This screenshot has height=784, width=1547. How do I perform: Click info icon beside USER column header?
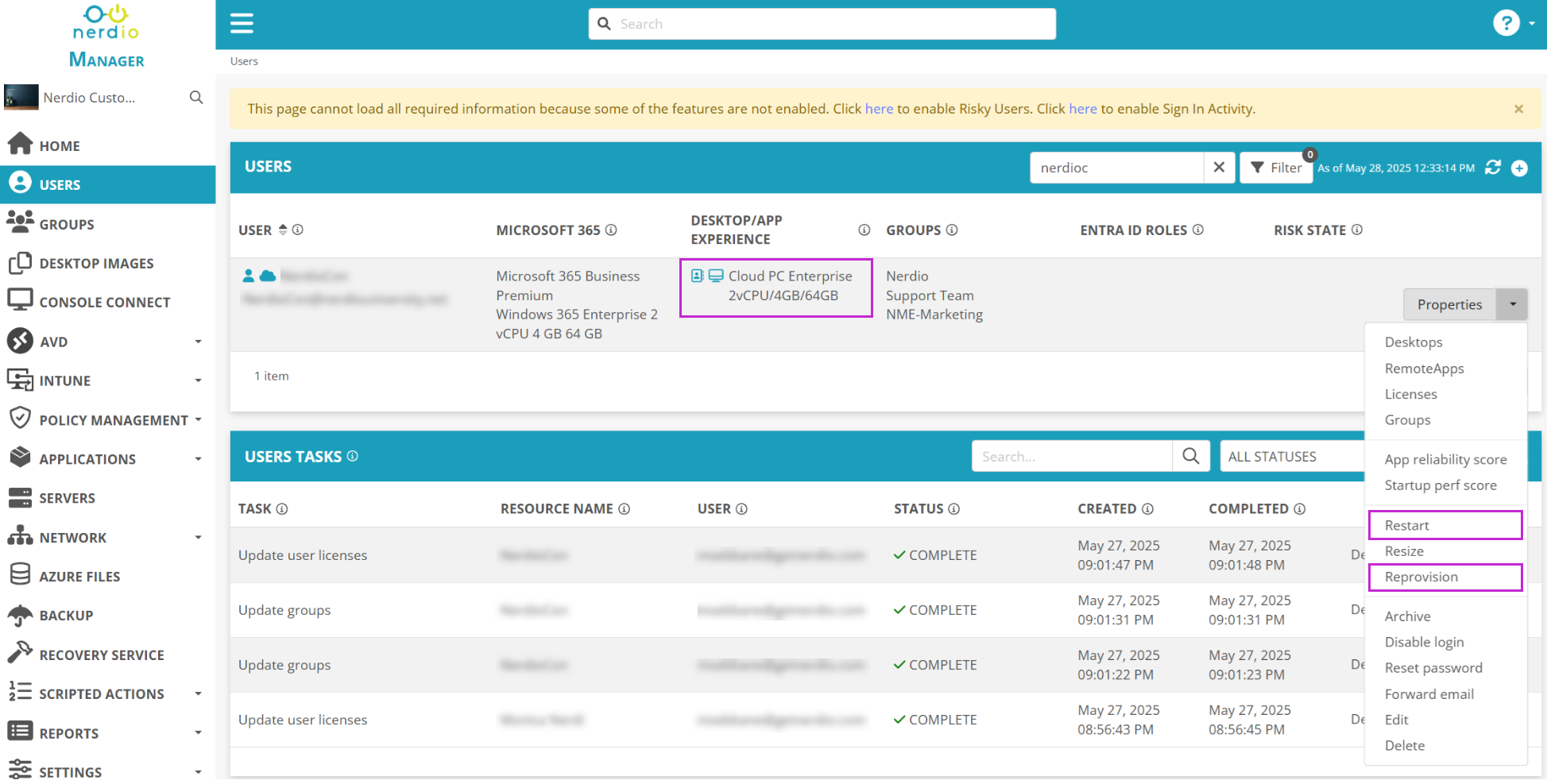click(x=298, y=230)
